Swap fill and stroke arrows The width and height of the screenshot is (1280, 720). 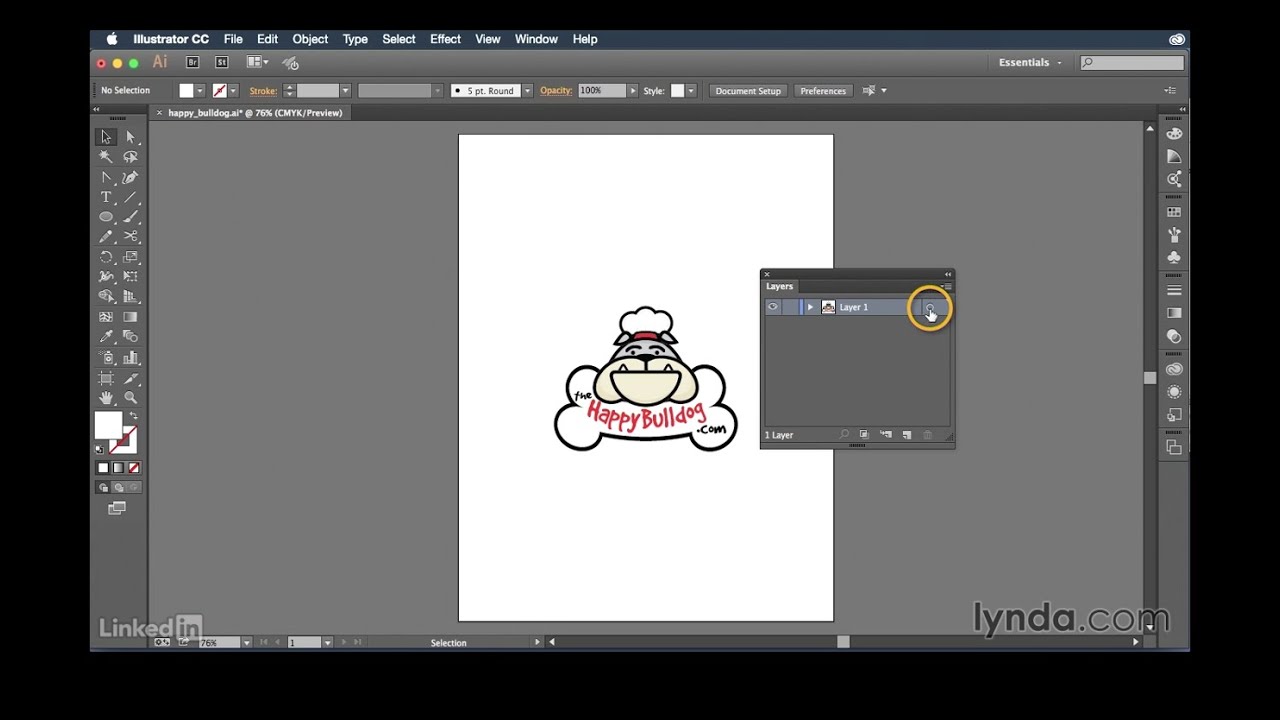click(x=133, y=416)
